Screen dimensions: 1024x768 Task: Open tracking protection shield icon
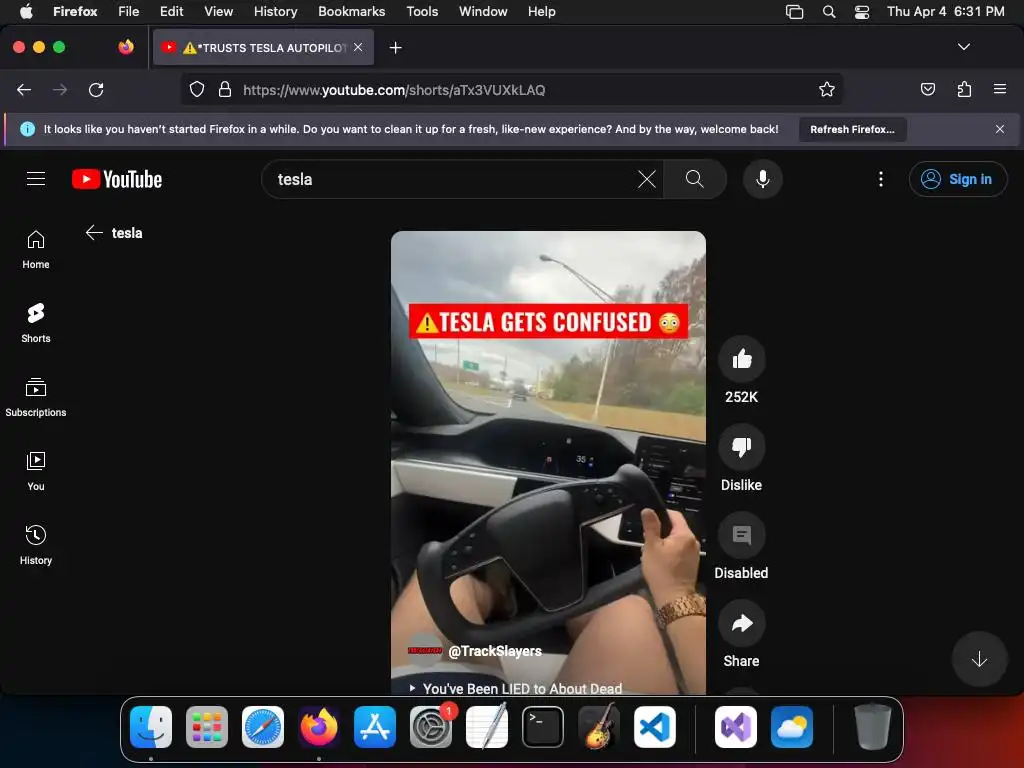(x=197, y=89)
